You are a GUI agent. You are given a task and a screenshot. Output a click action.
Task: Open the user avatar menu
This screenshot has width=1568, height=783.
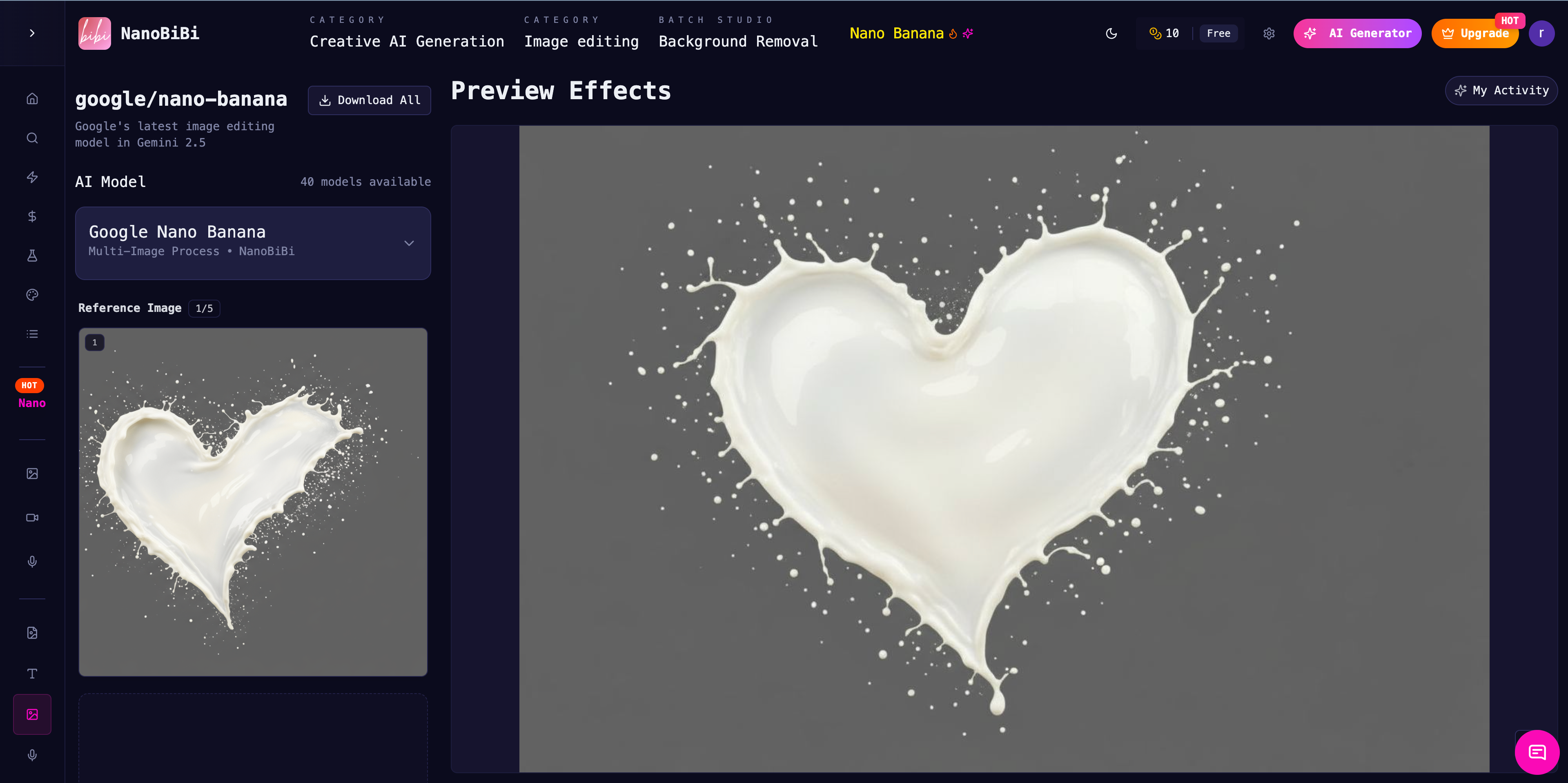1541,33
